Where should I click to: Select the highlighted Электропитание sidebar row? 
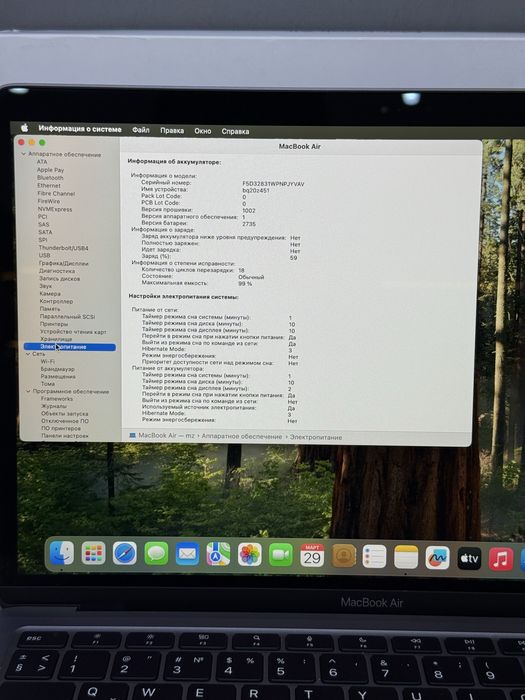point(70,347)
